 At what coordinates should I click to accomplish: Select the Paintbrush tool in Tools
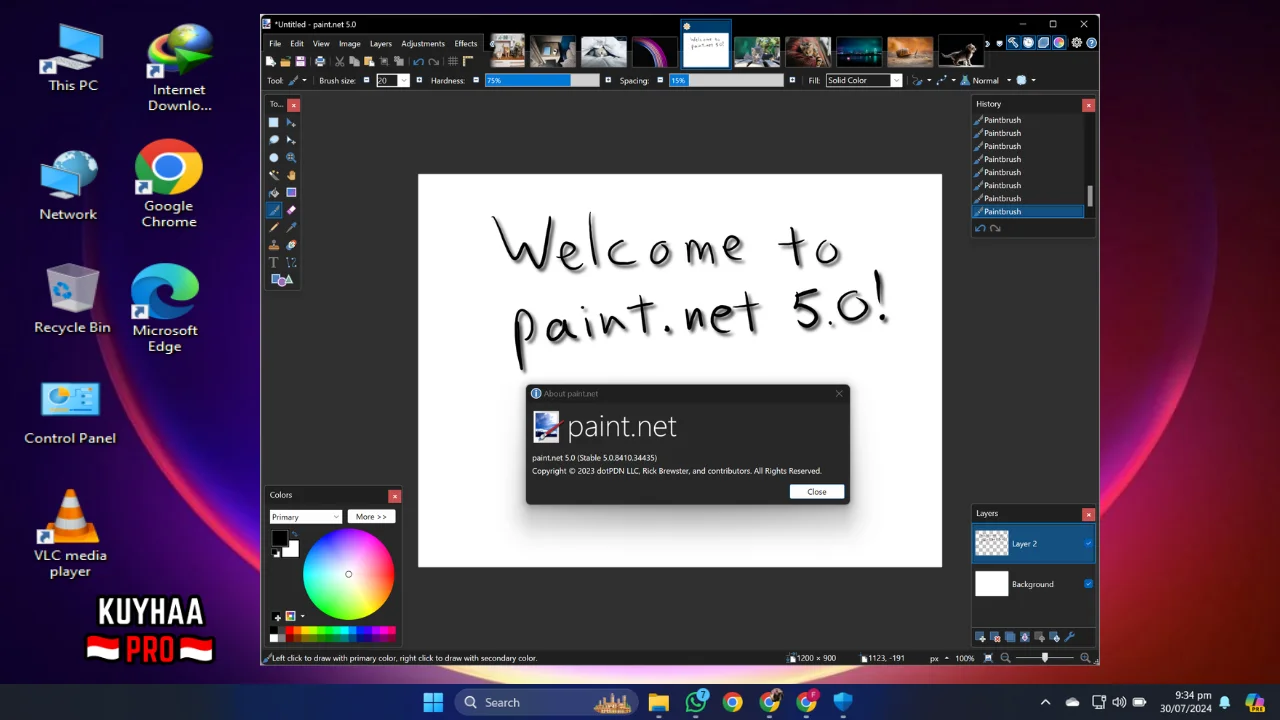click(x=273, y=210)
